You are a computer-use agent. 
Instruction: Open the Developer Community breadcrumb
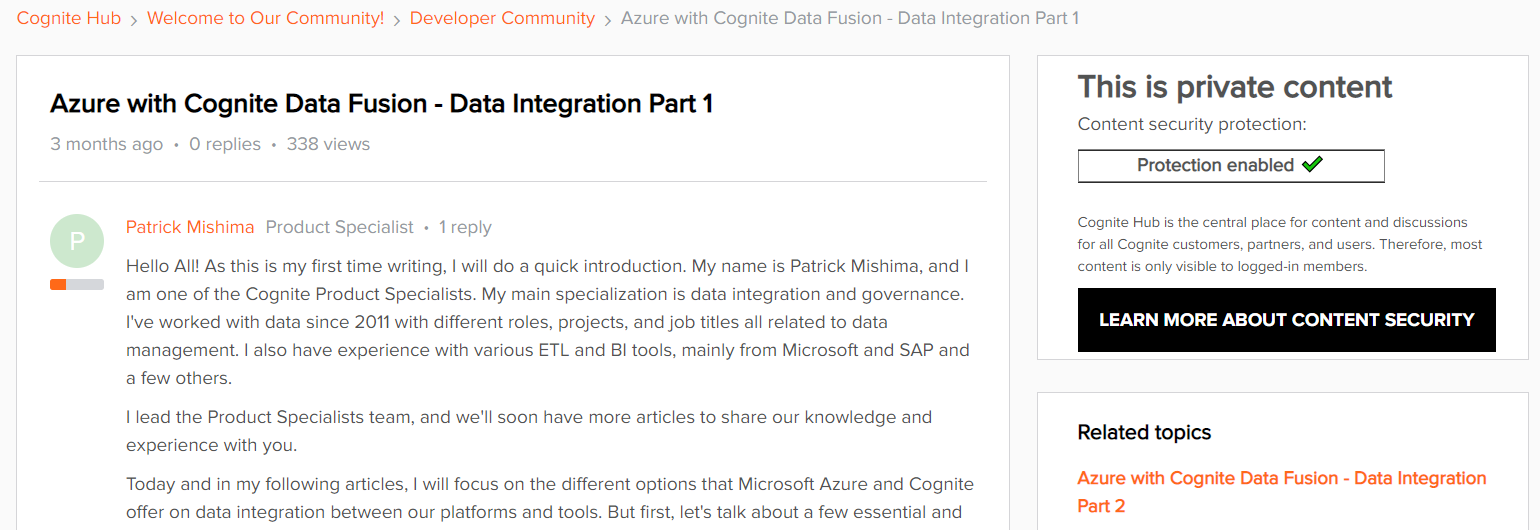click(x=502, y=18)
